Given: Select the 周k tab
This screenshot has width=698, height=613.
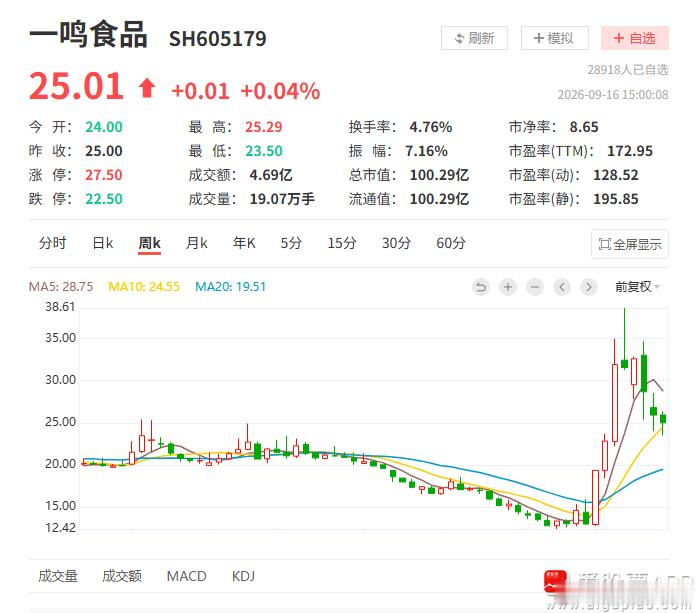Looking at the screenshot, I should 149,243.
